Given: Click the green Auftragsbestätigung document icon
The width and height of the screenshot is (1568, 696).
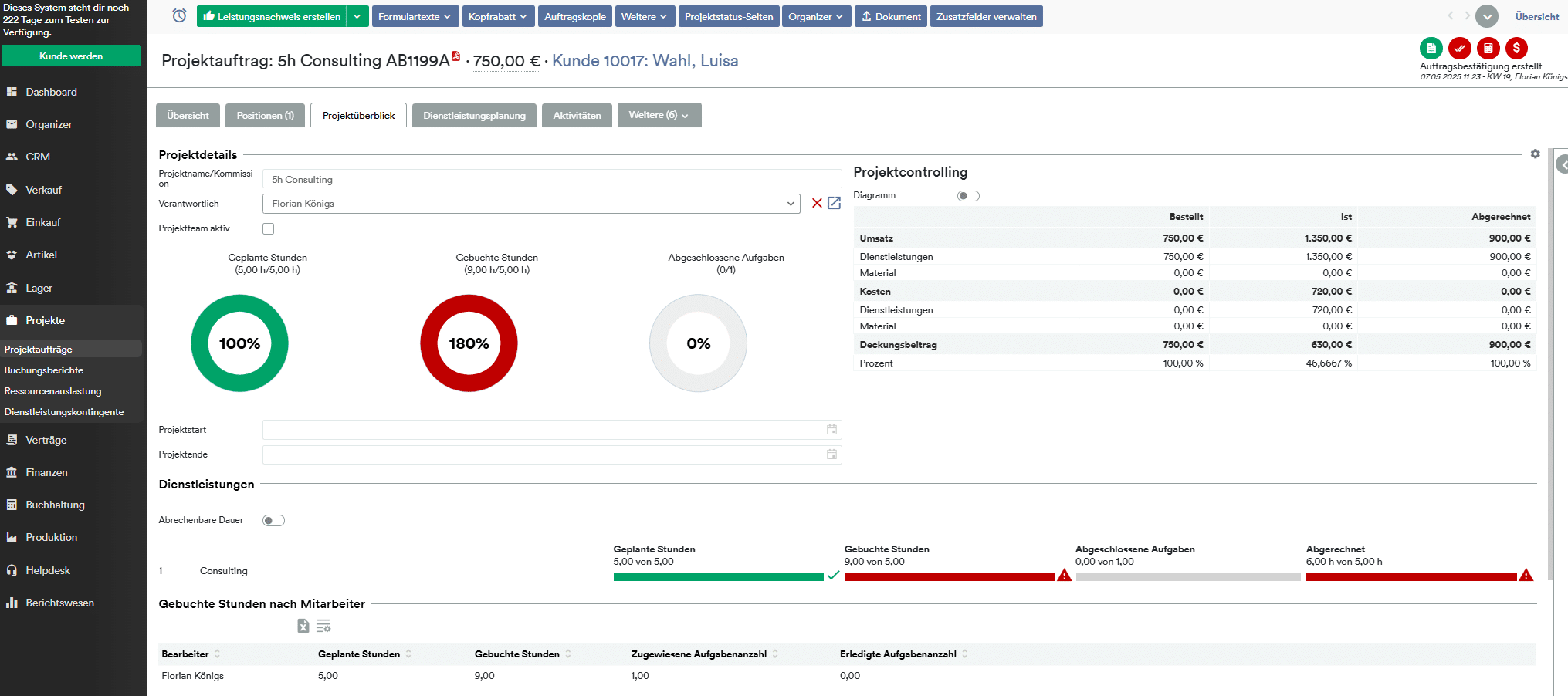Looking at the screenshot, I should click(x=1432, y=48).
